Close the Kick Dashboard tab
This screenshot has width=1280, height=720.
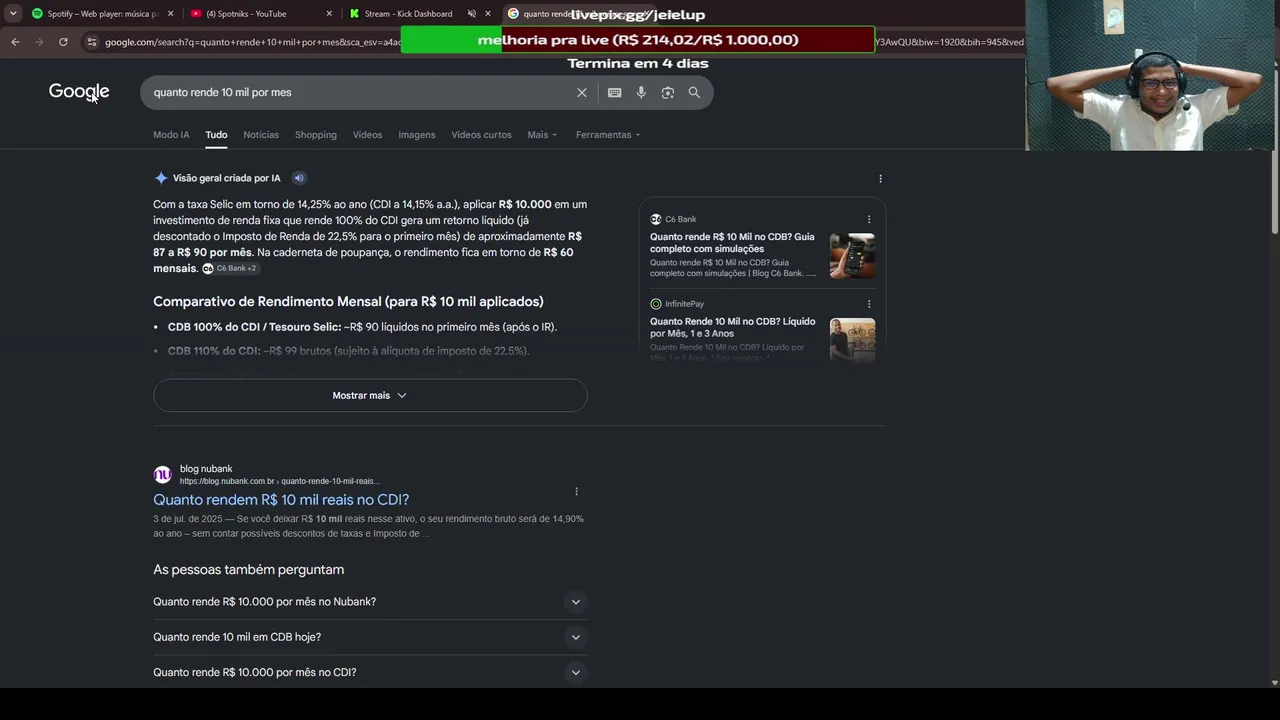point(488,14)
